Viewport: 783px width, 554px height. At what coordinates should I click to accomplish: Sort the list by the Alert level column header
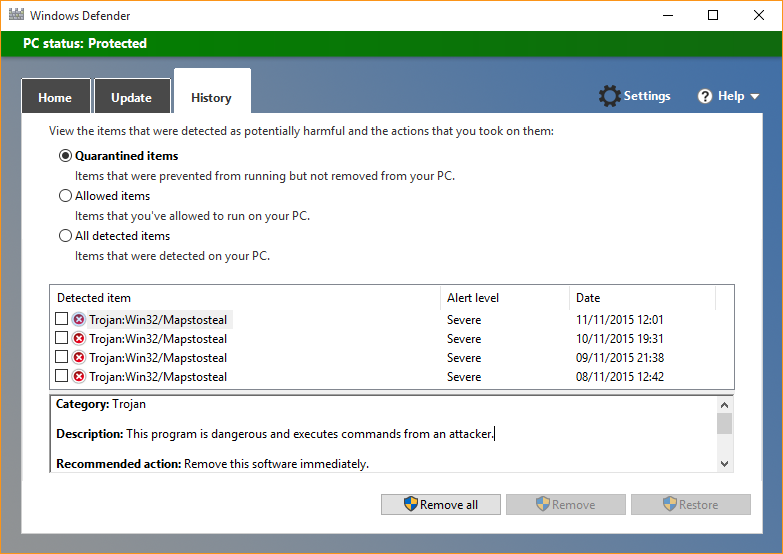coord(473,298)
